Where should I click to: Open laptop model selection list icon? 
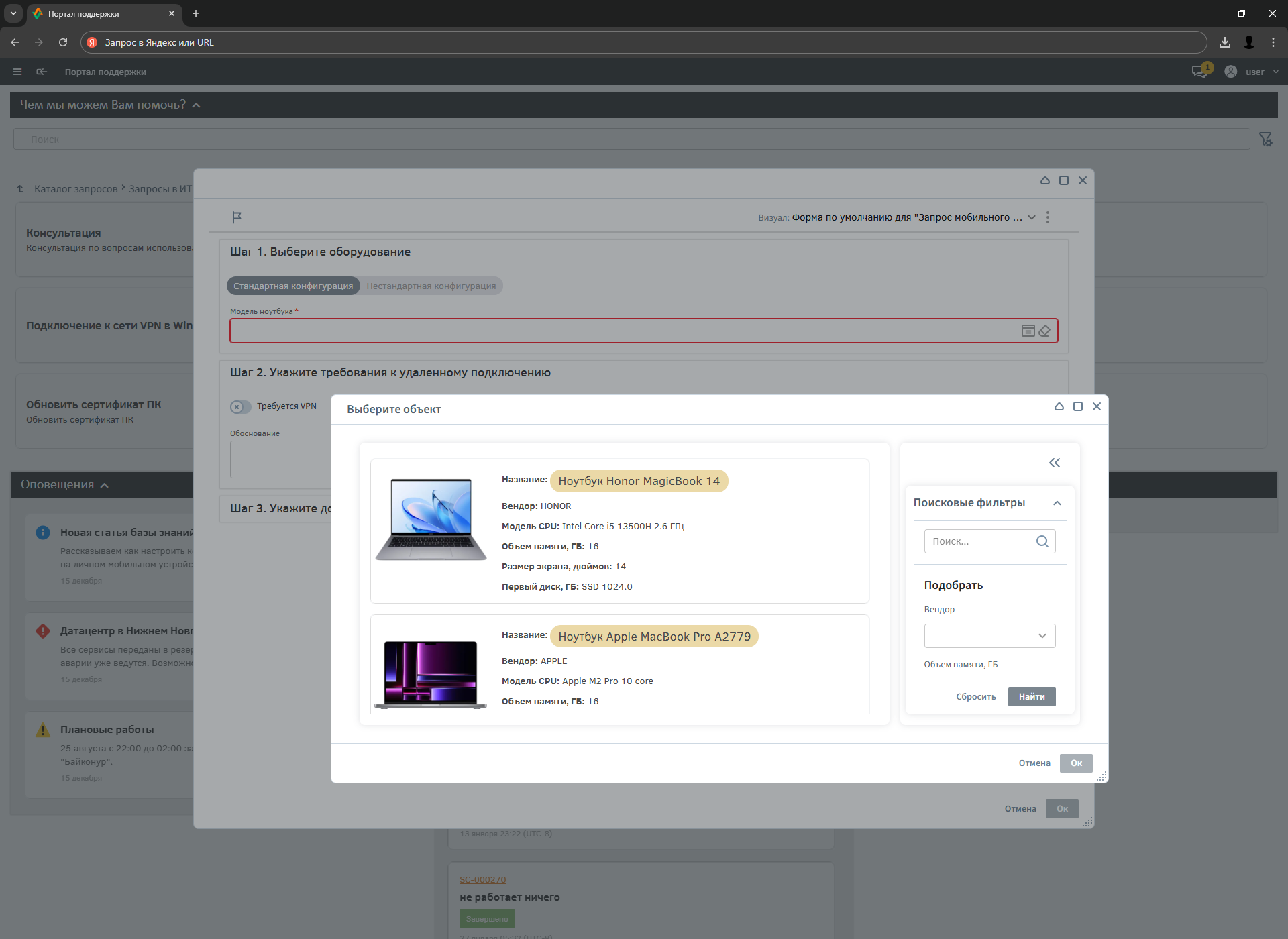point(1028,331)
